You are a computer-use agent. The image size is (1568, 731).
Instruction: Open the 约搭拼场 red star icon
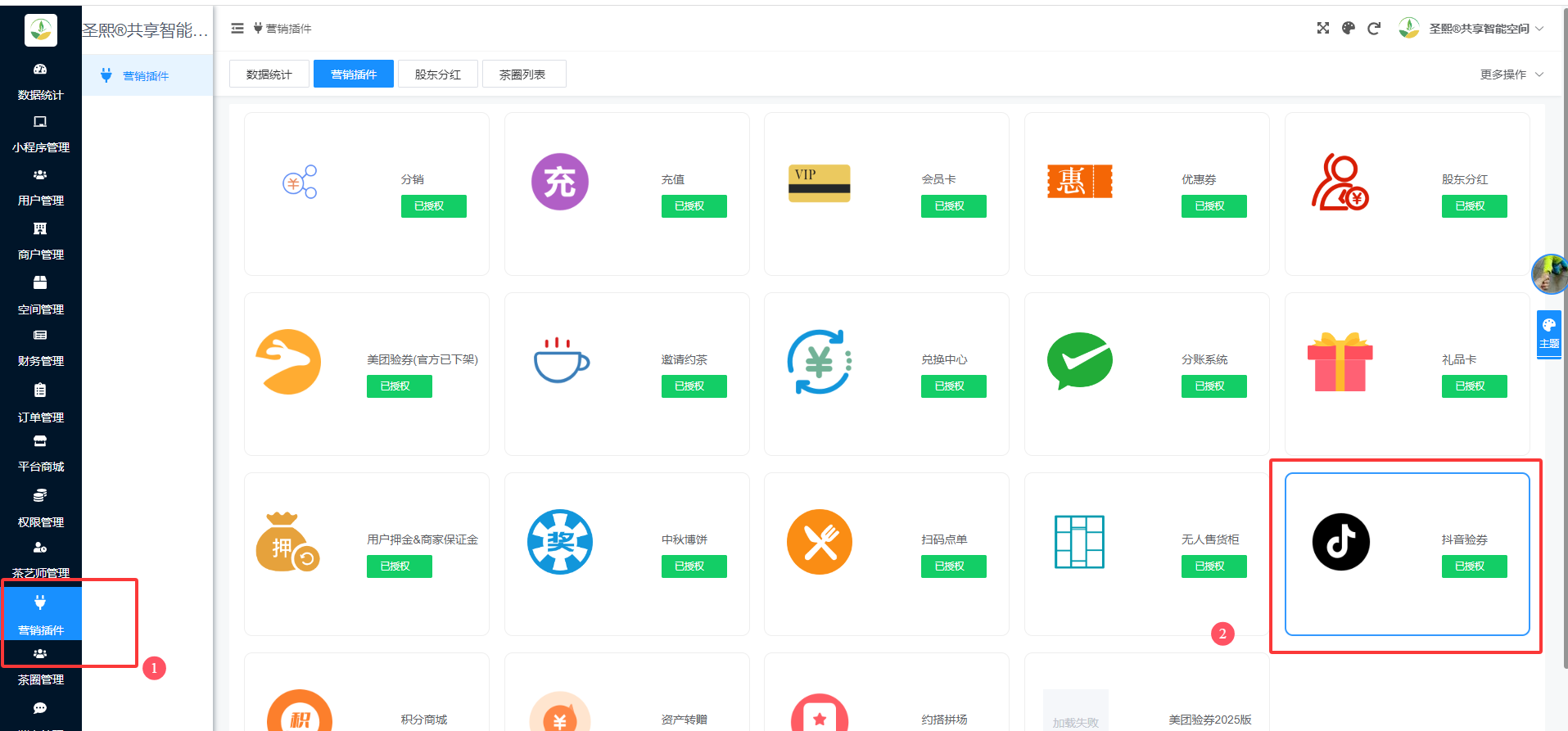820,711
